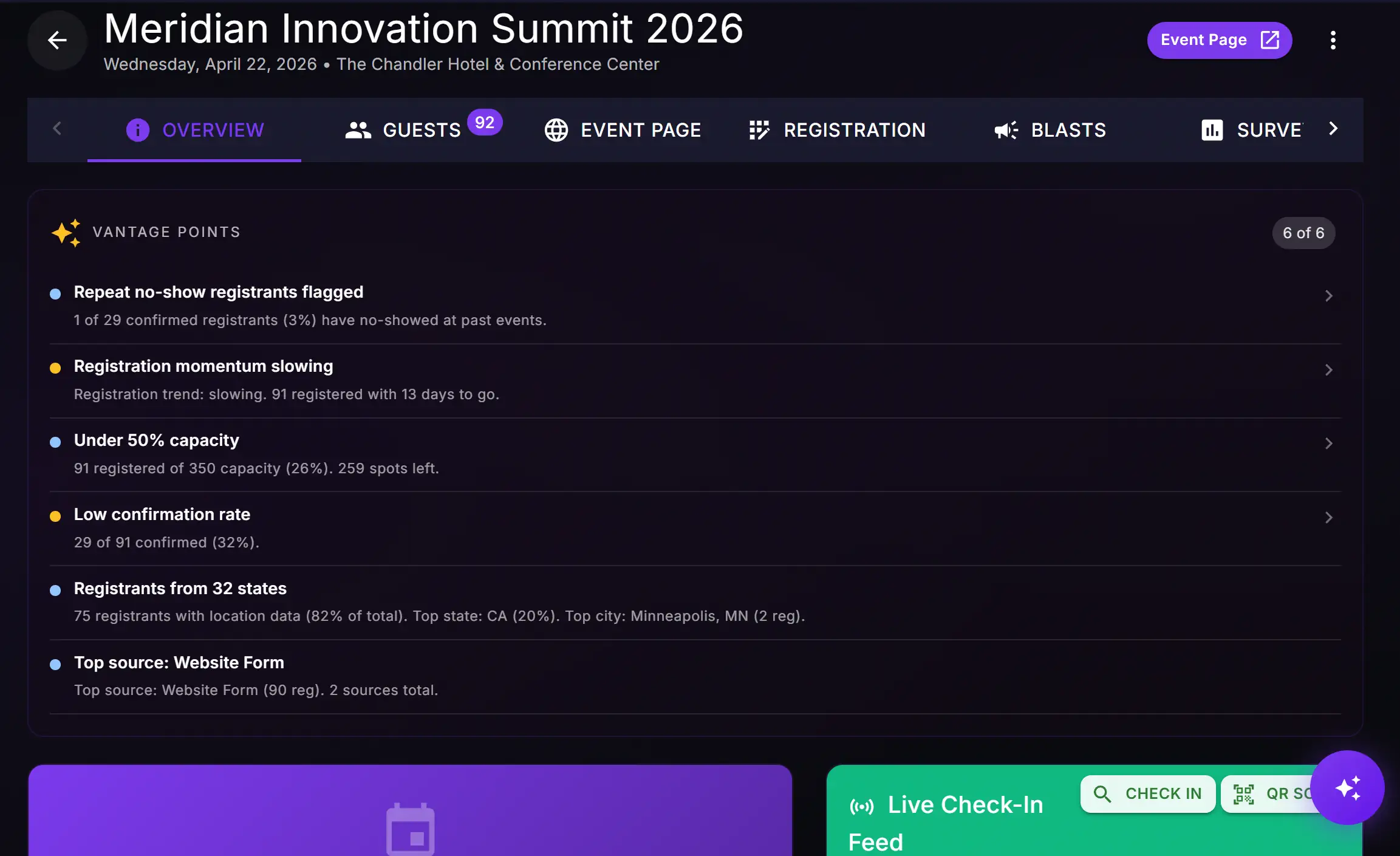Click the back arrow next to the event title
This screenshot has height=856, width=1400.
pyautogui.click(x=56, y=40)
